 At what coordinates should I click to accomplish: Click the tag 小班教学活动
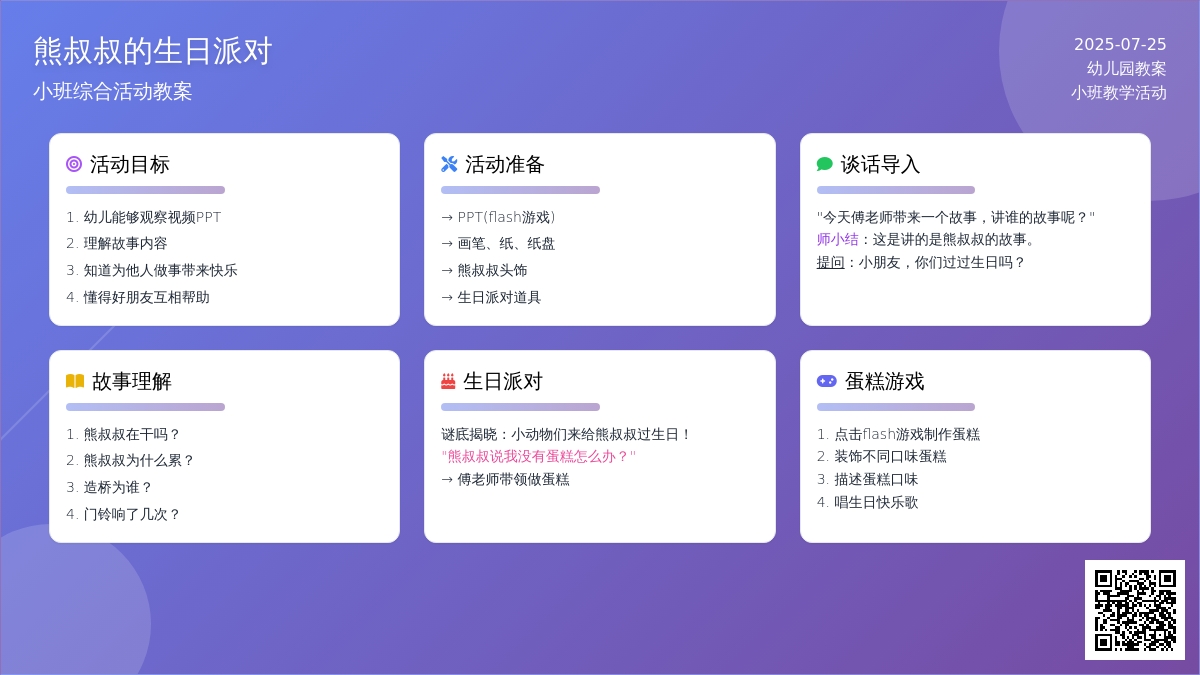1119,92
